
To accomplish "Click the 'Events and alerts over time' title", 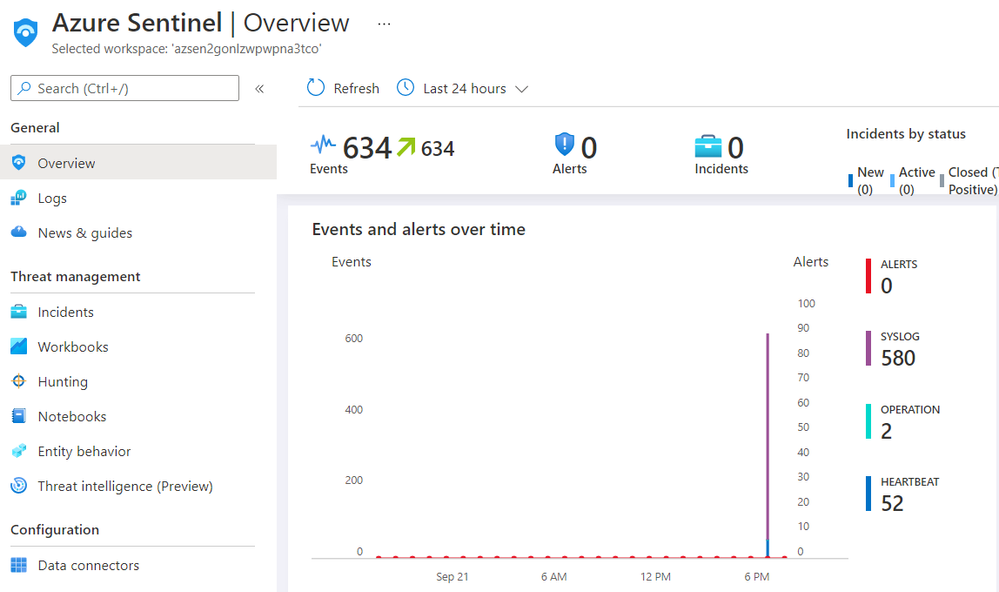I will click(x=419, y=229).
